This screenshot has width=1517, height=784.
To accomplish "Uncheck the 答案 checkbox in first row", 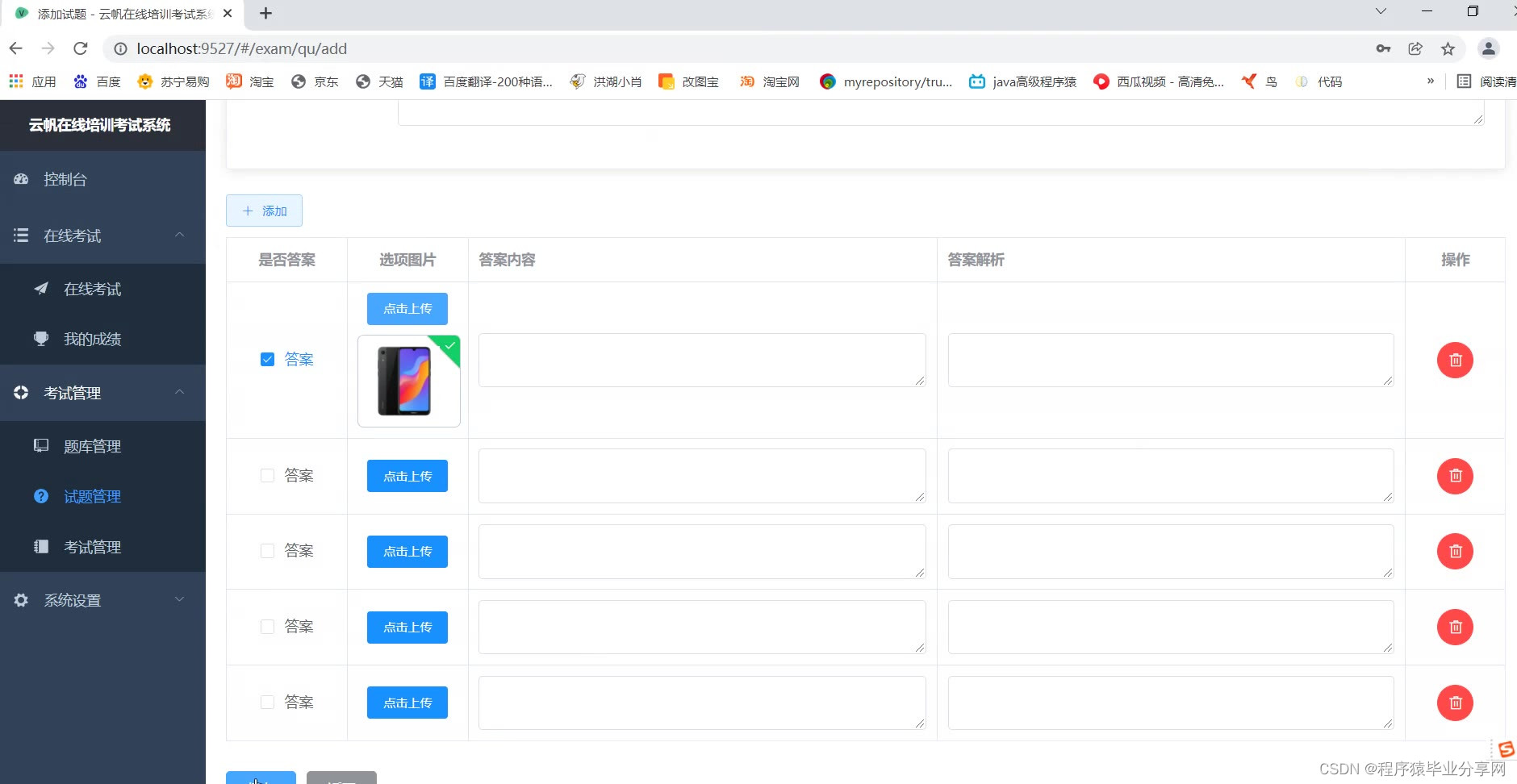I will 267,360.
